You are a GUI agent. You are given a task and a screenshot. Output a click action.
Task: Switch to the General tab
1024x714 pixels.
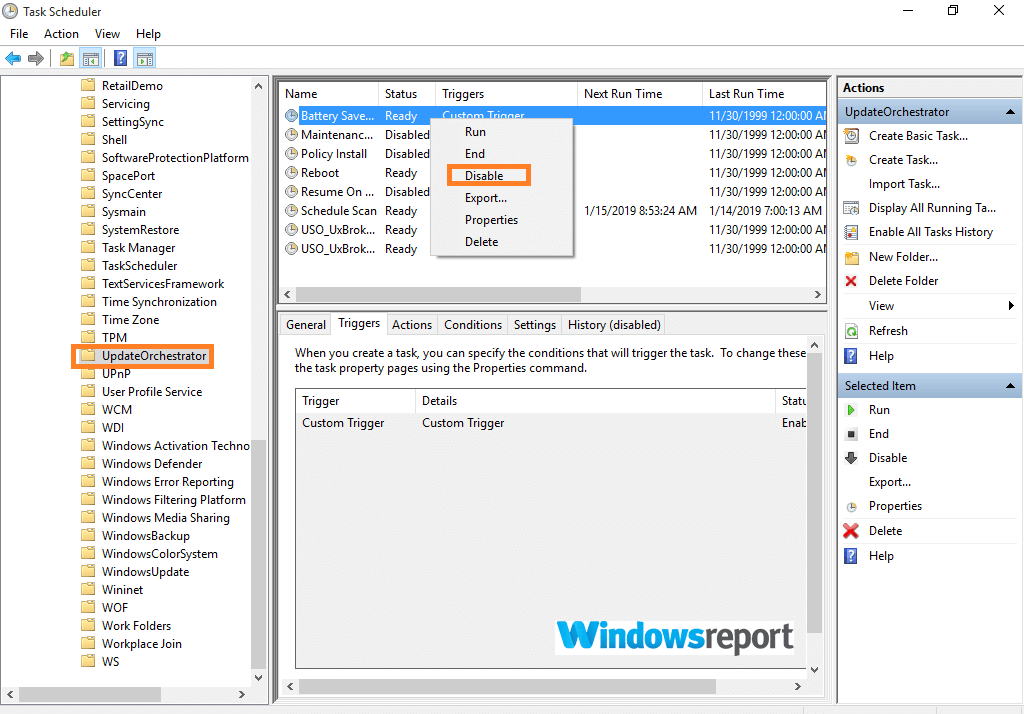(306, 325)
